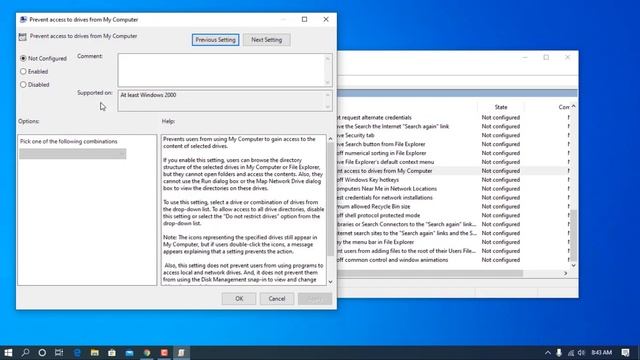The height and width of the screenshot is (360, 640).
Task: Close the policy dialog window
Action: 326,19
